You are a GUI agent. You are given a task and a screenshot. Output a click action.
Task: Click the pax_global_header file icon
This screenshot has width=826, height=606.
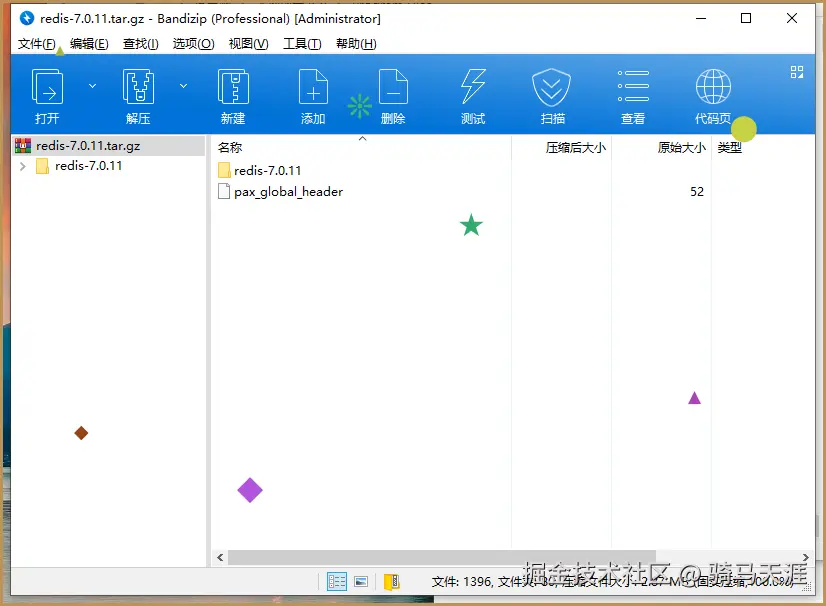click(x=224, y=191)
